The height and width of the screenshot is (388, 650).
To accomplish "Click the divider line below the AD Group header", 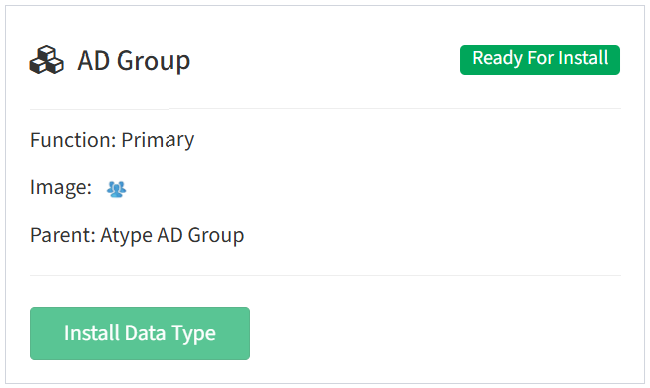I will click(x=325, y=109).
